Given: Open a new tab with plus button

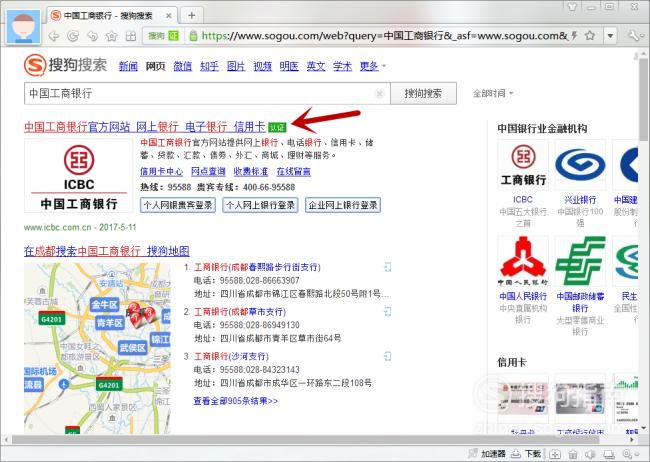Looking at the screenshot, I should (192, 16).
